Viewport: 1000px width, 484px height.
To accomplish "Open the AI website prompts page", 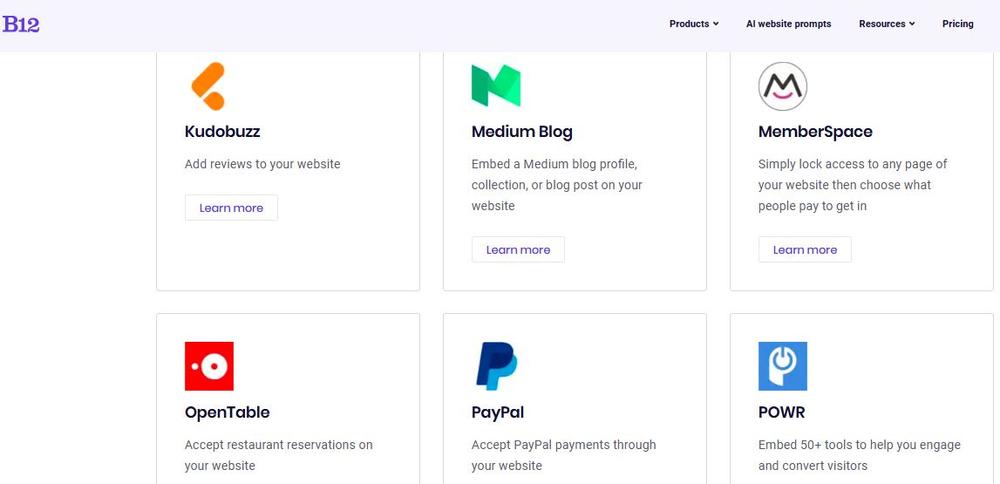I will coord(788,24).
